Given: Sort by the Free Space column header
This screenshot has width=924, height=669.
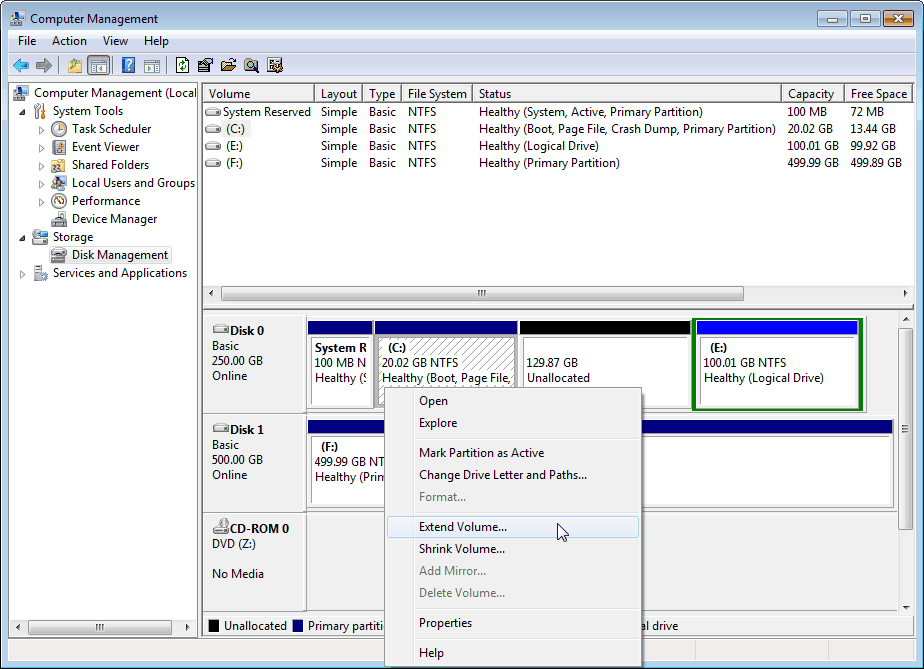Looking at the screenshot, I should 878,94.
